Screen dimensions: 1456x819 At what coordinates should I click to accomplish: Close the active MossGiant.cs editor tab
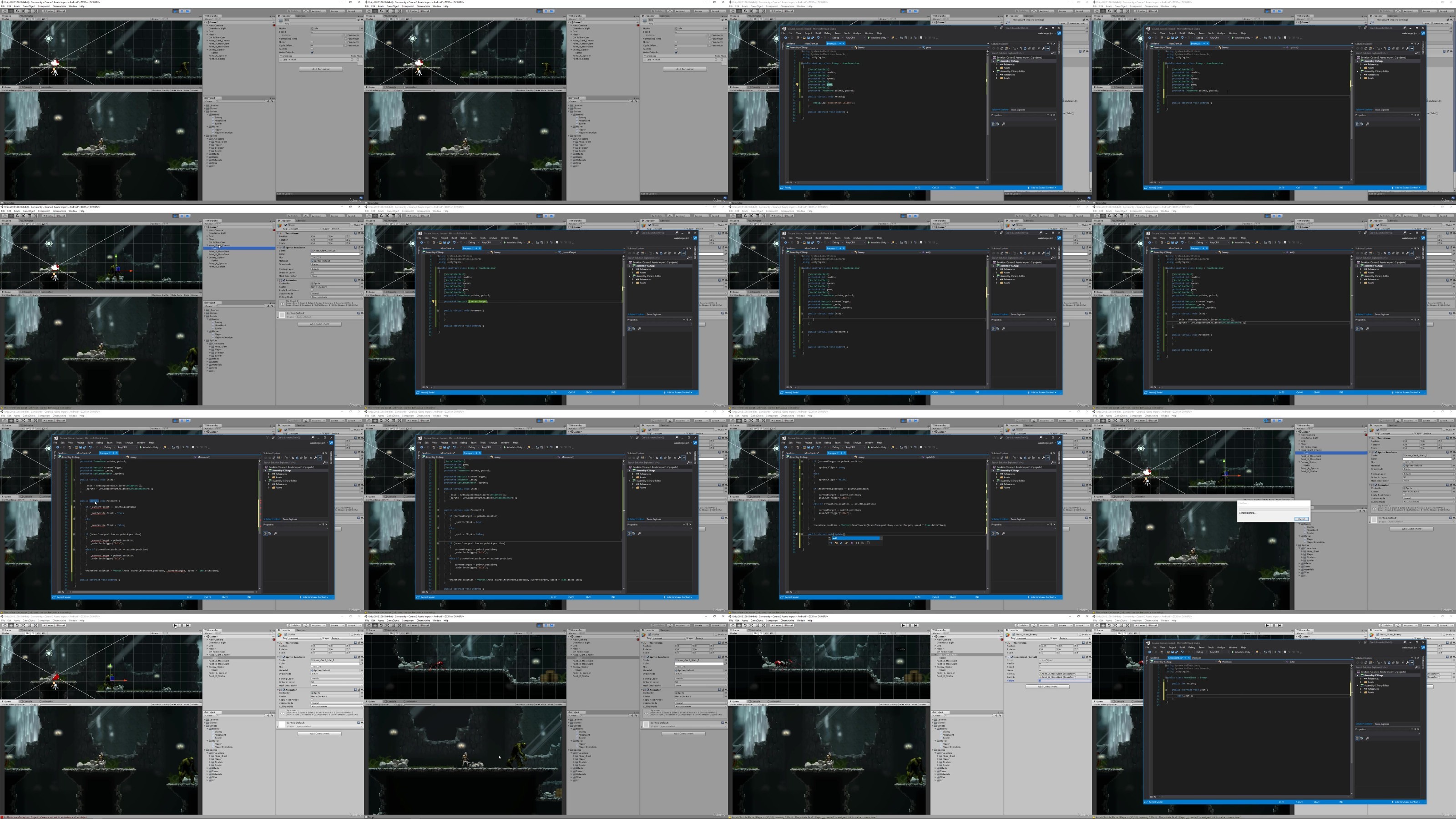coord(1189,658)
